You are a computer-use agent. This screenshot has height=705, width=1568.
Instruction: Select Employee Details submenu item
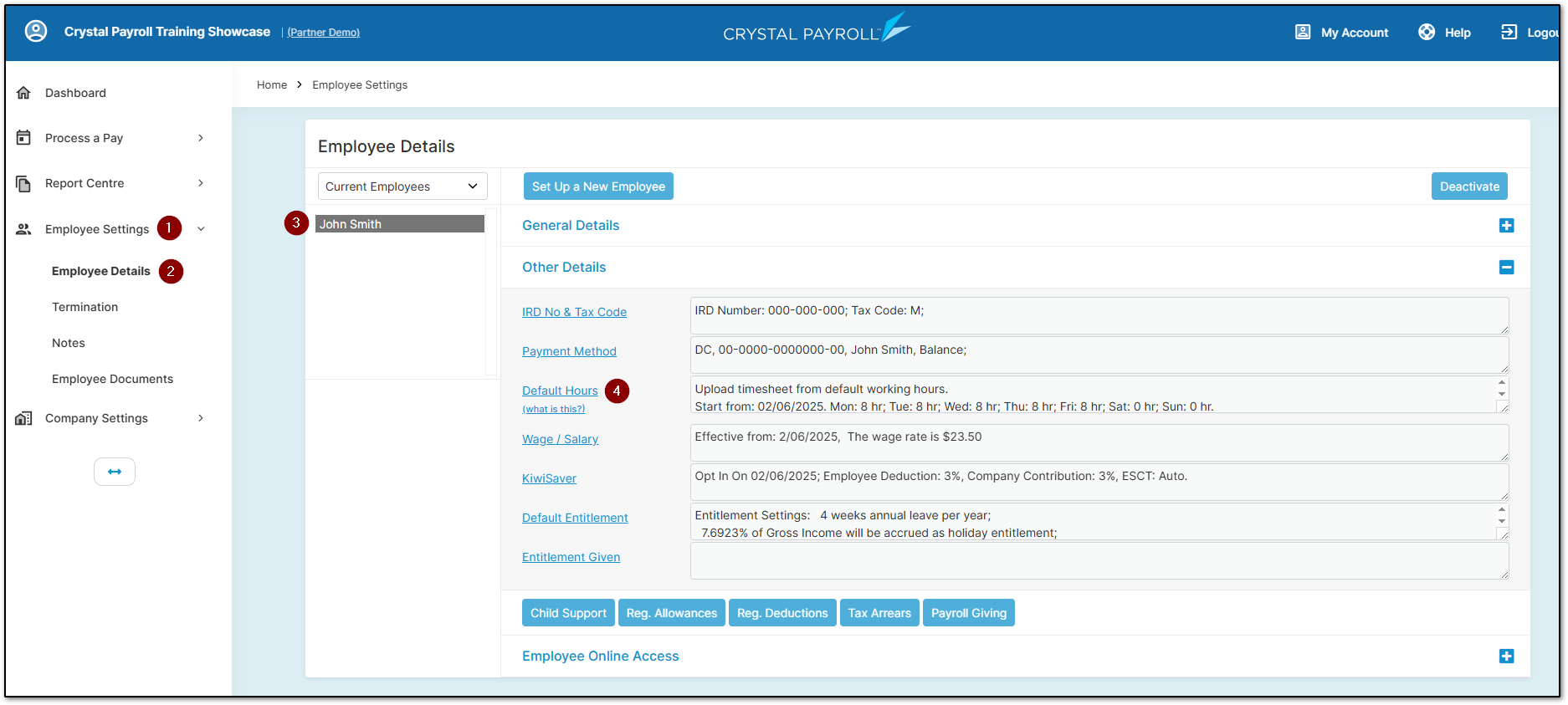pyautogui.click(x=101, y=271)
